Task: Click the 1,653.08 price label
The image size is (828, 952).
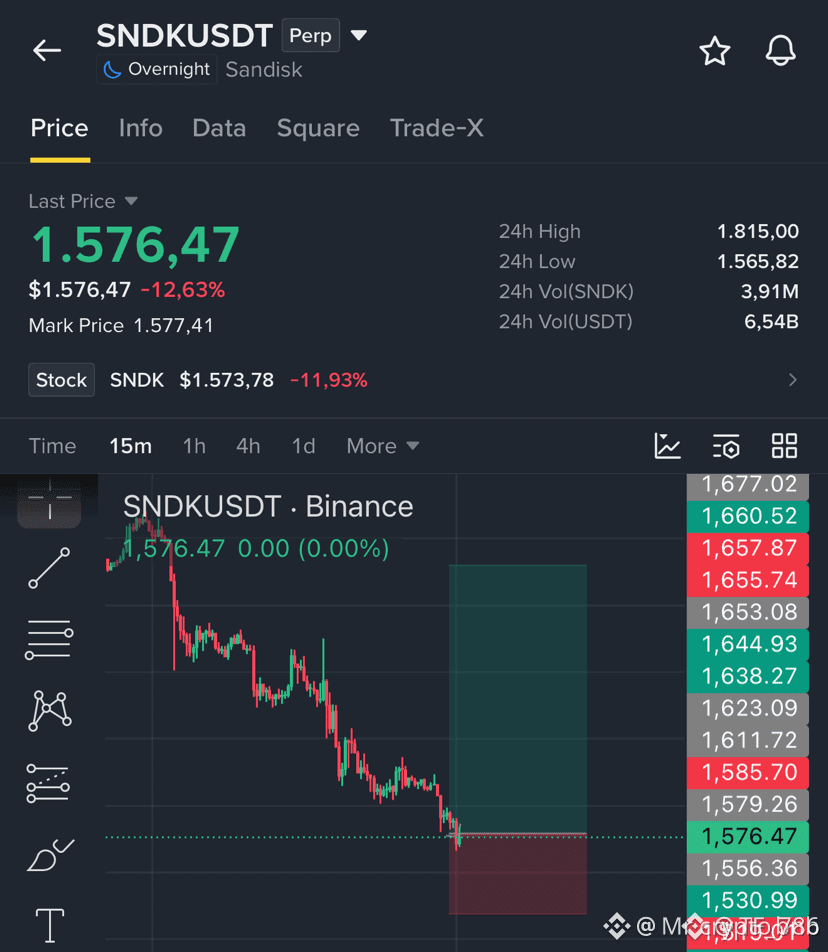Action: 748,612
